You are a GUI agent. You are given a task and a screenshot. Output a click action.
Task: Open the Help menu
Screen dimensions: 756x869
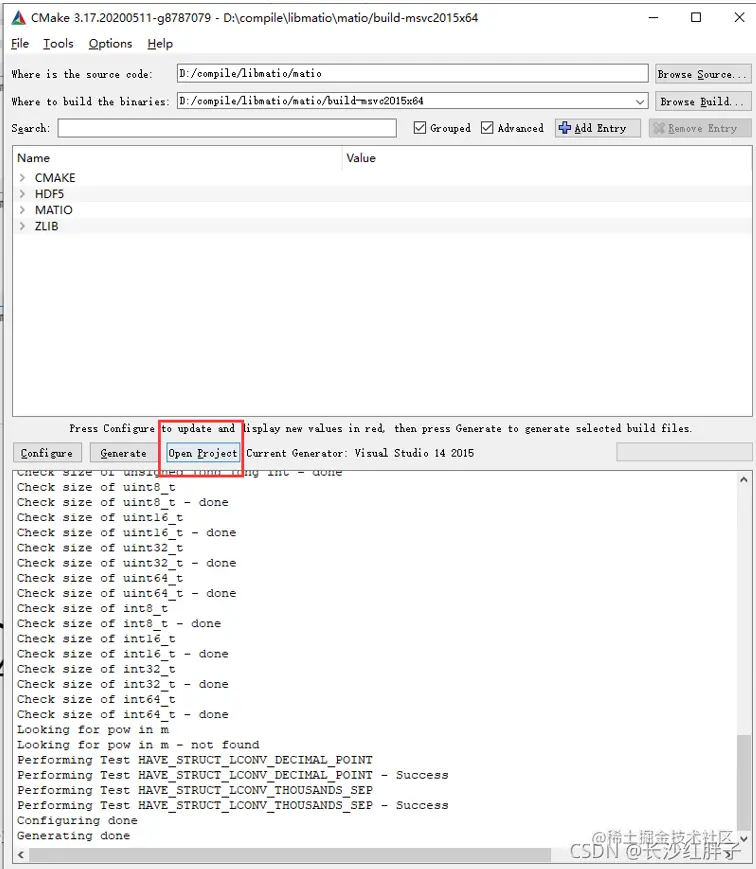[x=160, y=44]
